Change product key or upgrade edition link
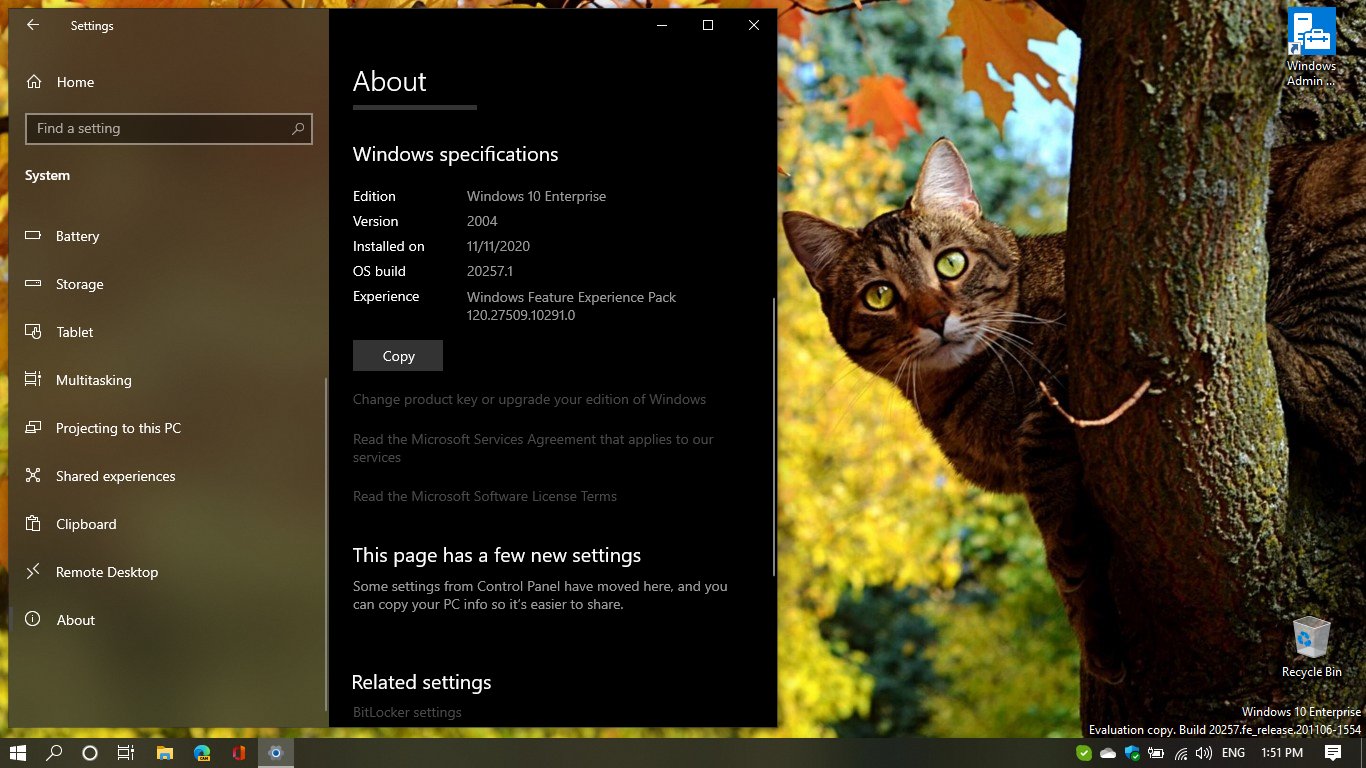The image size is (1366, 768). point(529,399)
